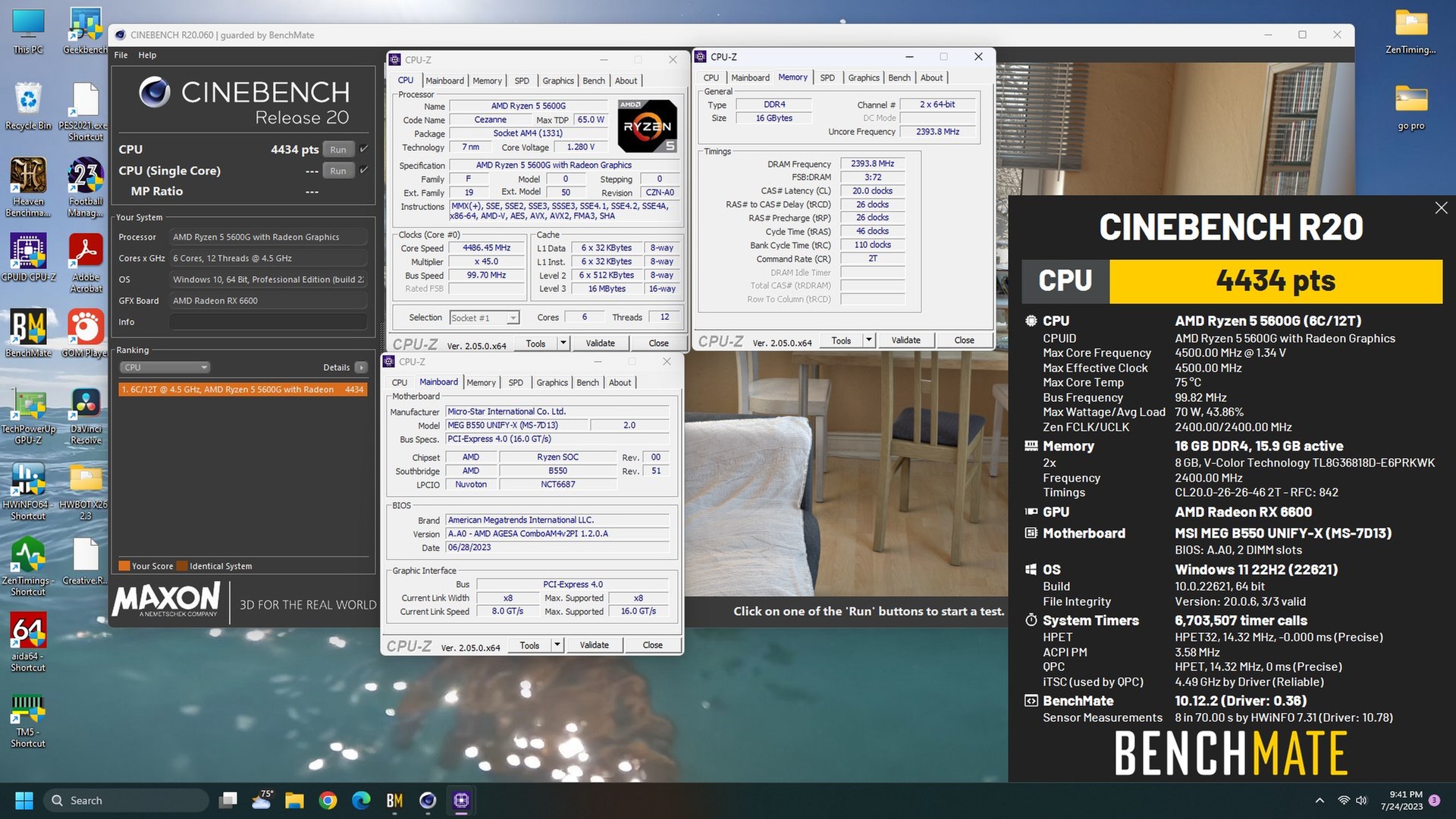Open Graphics tab in Mainboard CPU-Z window
The height and width of the screenshot is (819, 1456).
tap(552, 383)
